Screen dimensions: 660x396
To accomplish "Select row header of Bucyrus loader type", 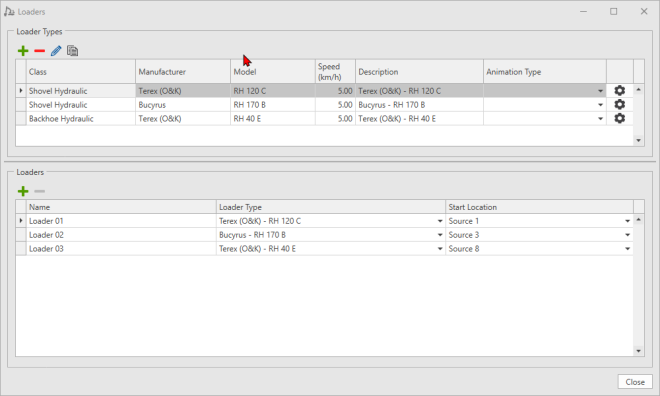I will pos(21,105).
